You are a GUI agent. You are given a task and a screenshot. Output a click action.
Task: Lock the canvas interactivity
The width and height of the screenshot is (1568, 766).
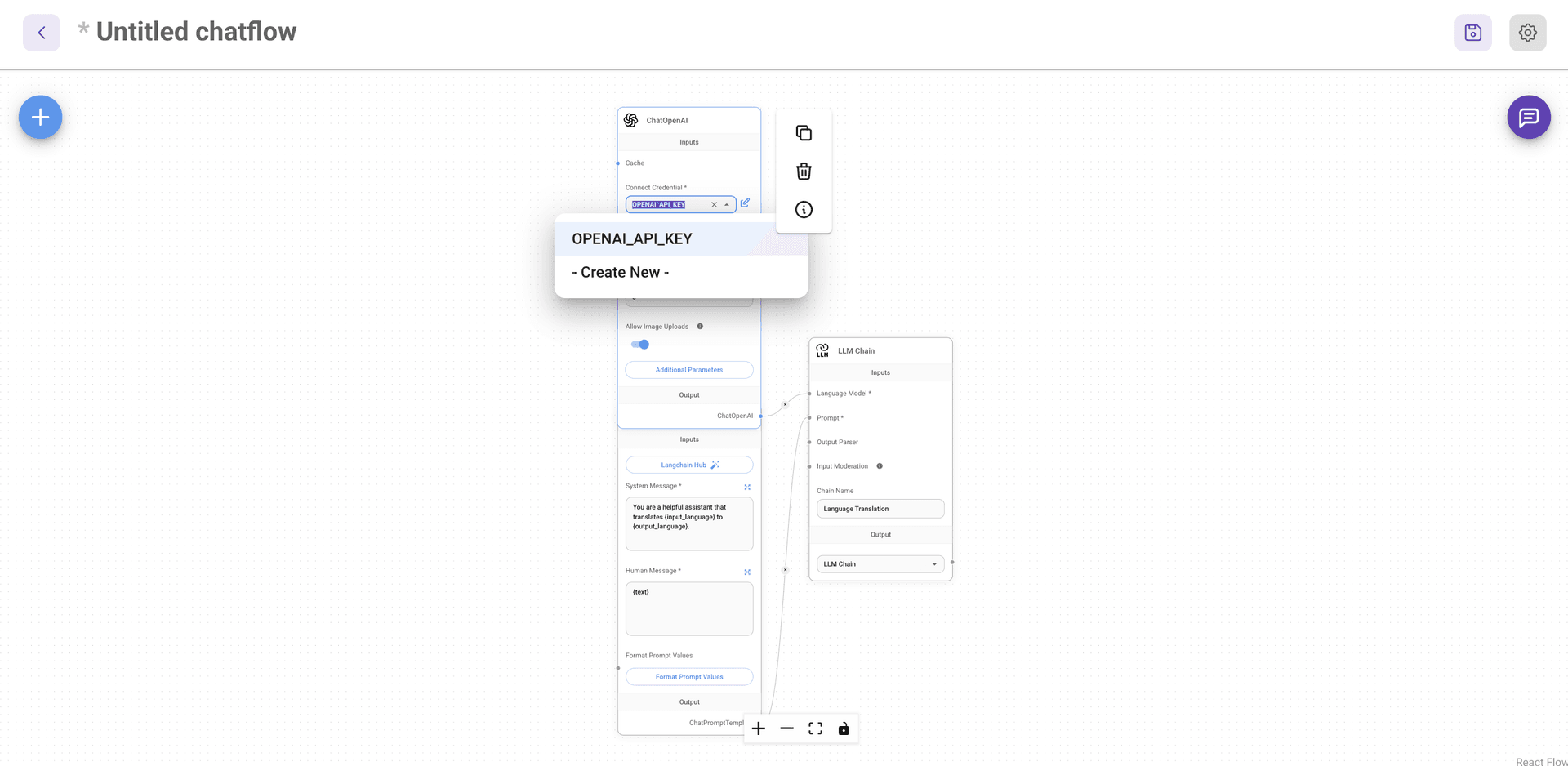tap(844, 728)
